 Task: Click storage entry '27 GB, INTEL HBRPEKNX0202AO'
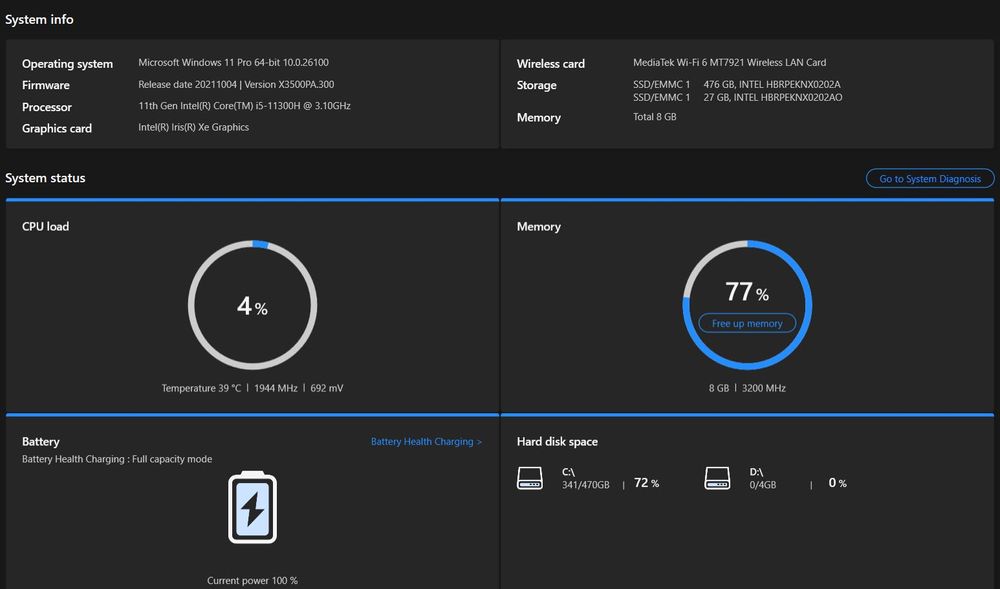pos(772,98)
